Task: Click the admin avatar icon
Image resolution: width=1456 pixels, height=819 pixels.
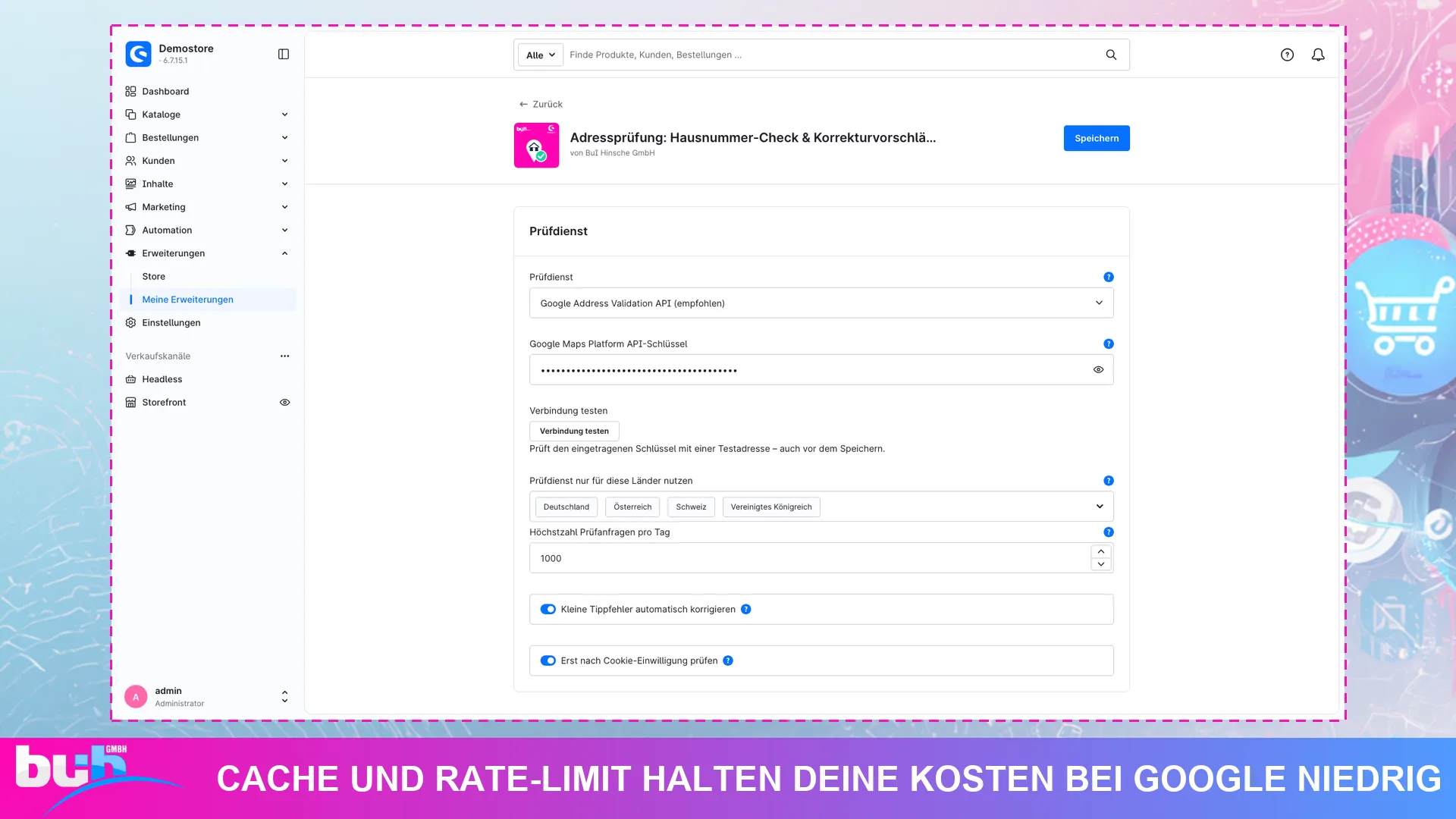Action: tap(136, 696)
